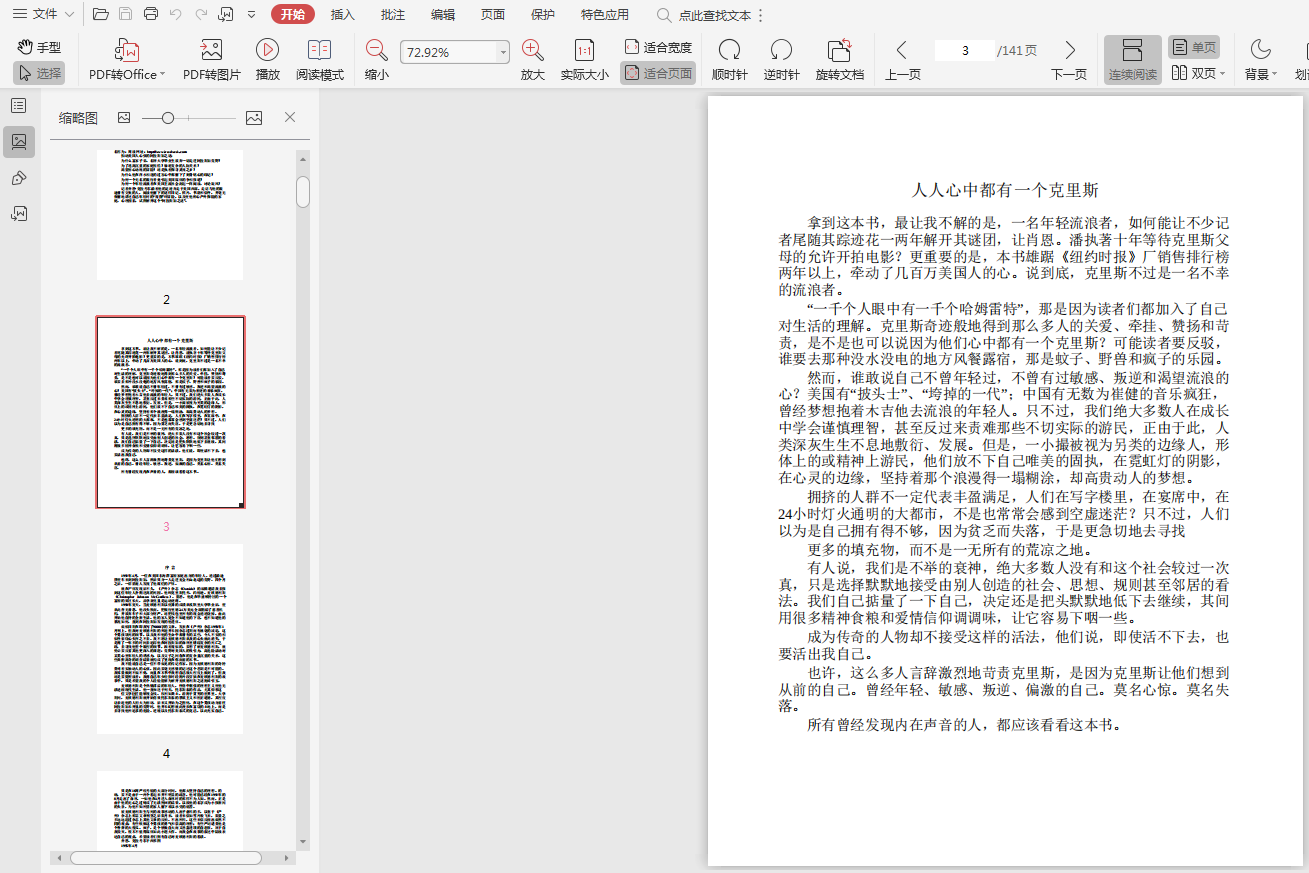Screen dimensions: 1309x873
Task: Open the 背景 background dropdown
Action: click(x=1260, y=59)
